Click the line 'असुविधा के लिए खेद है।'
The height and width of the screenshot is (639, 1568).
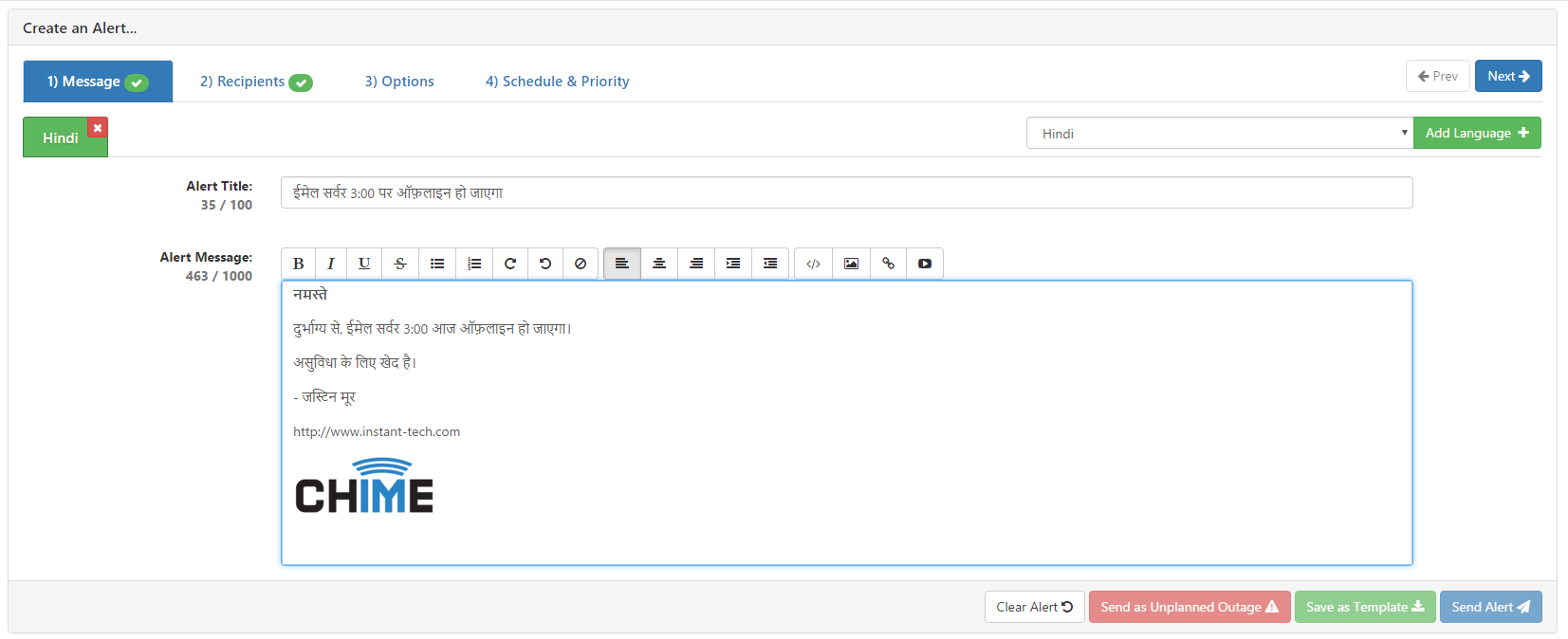[x=355, y=362]
